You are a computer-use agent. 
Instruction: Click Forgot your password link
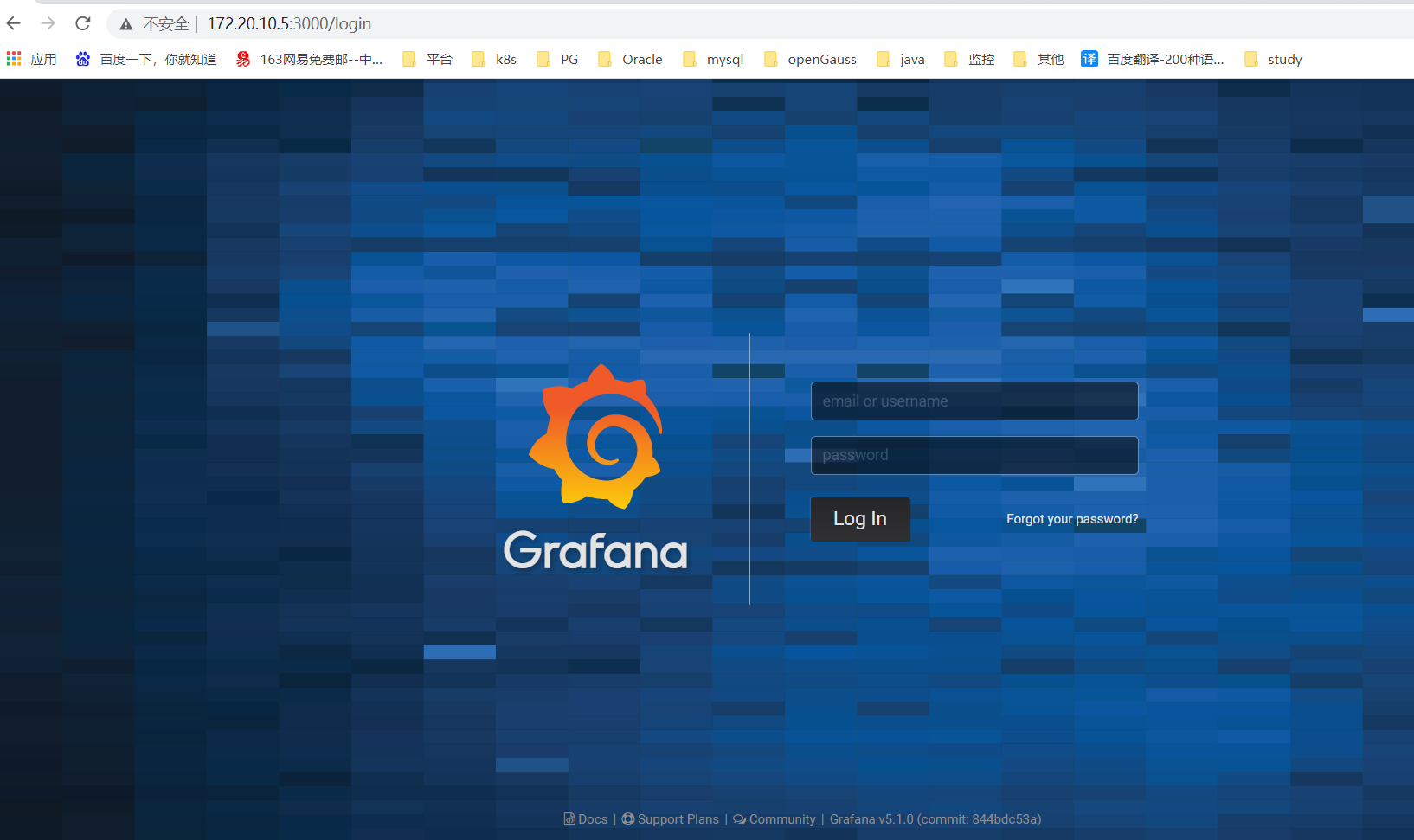pos(1072,519)
